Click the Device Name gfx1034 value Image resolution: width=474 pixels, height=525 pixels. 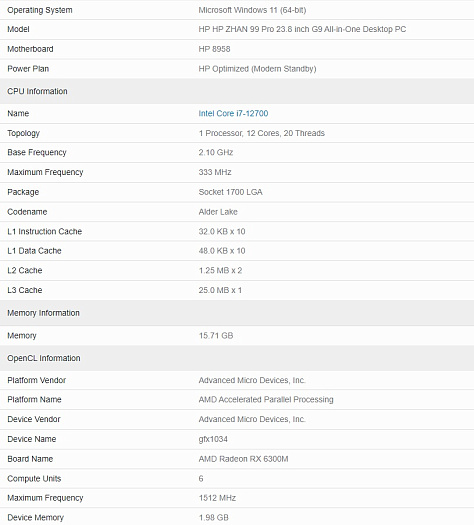click(x=213, y=439)
